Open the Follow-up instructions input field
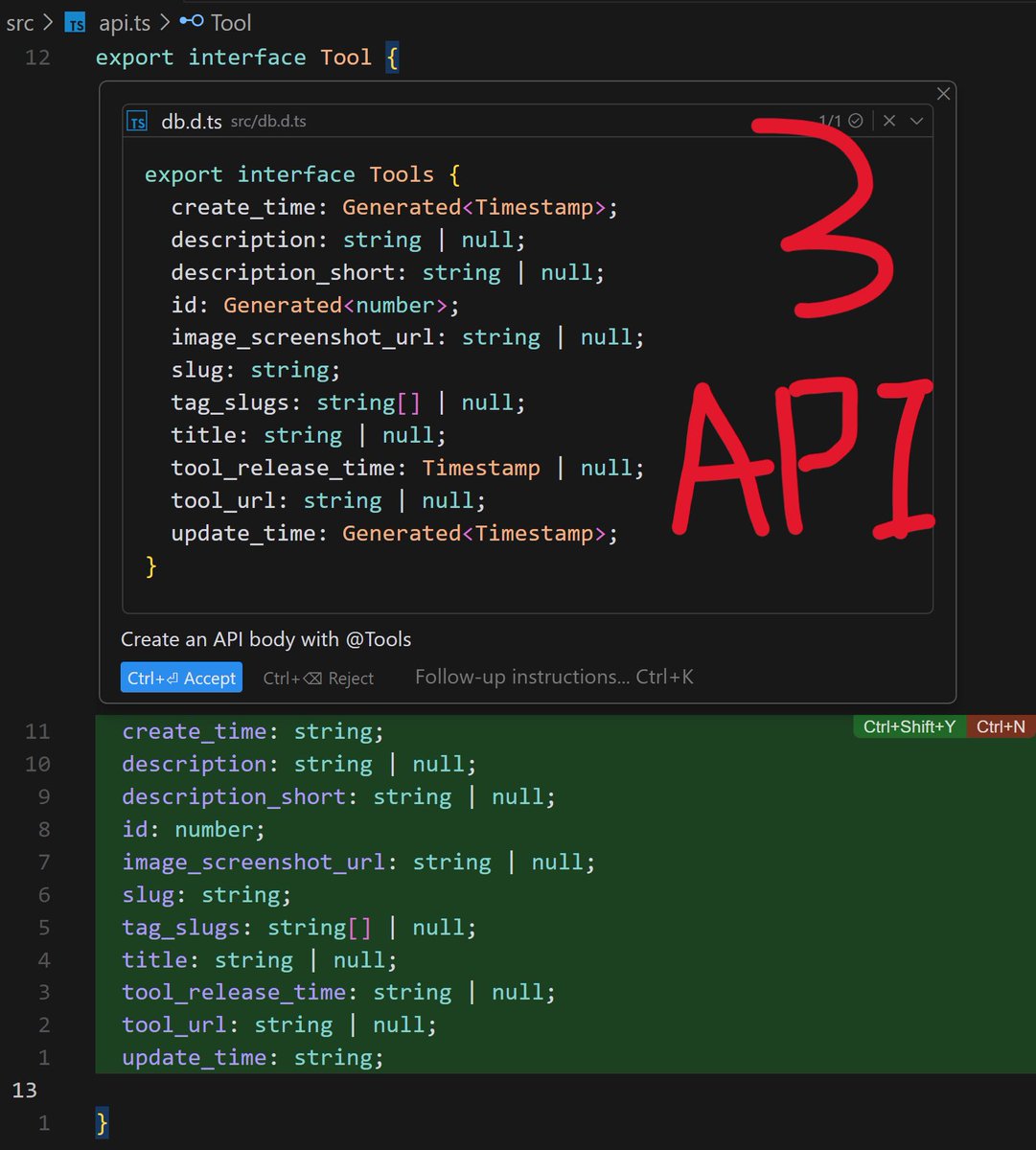 coord(553,677)
